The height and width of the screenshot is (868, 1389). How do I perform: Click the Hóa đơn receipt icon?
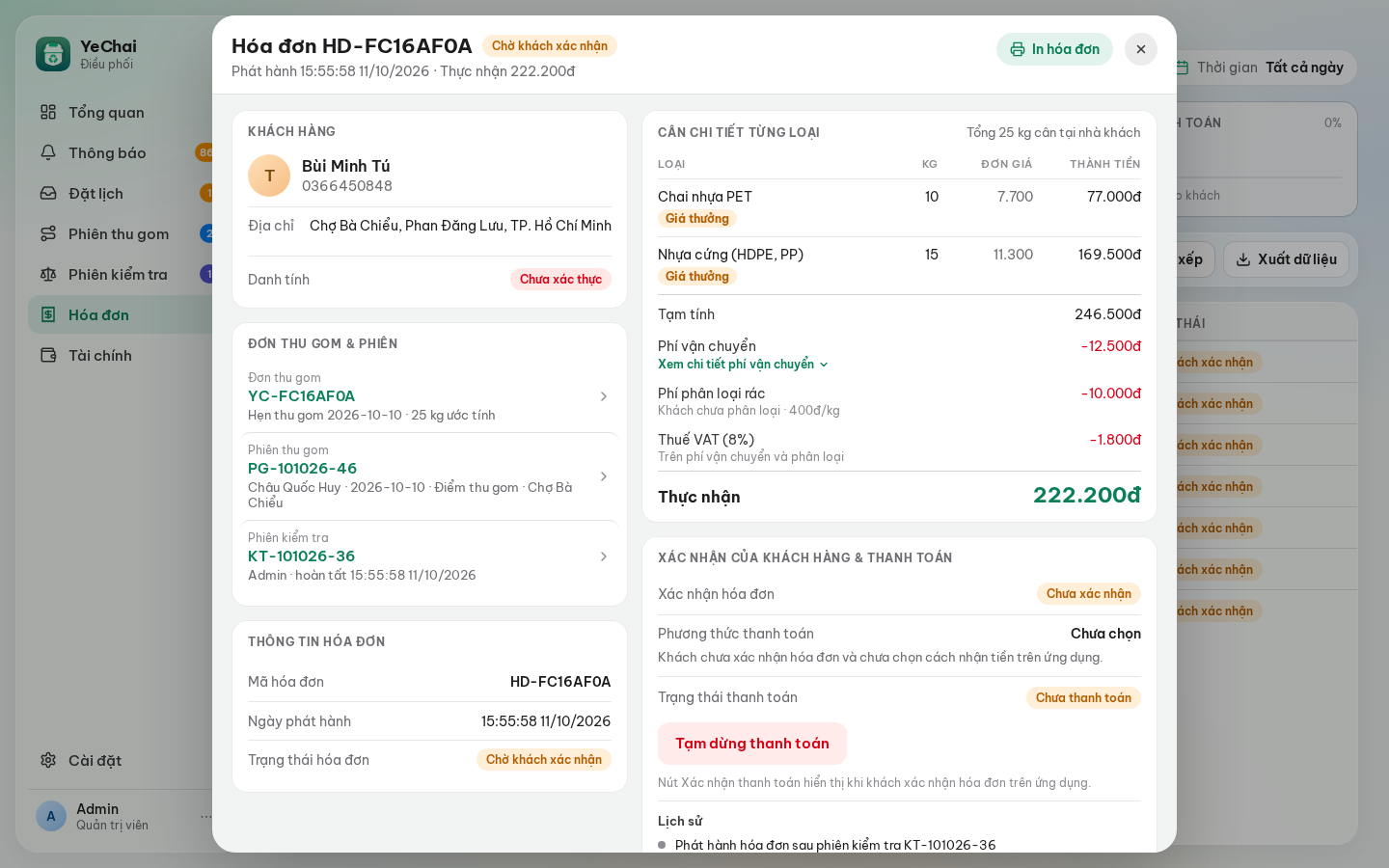pyautogui.click(x=48, y=314)
